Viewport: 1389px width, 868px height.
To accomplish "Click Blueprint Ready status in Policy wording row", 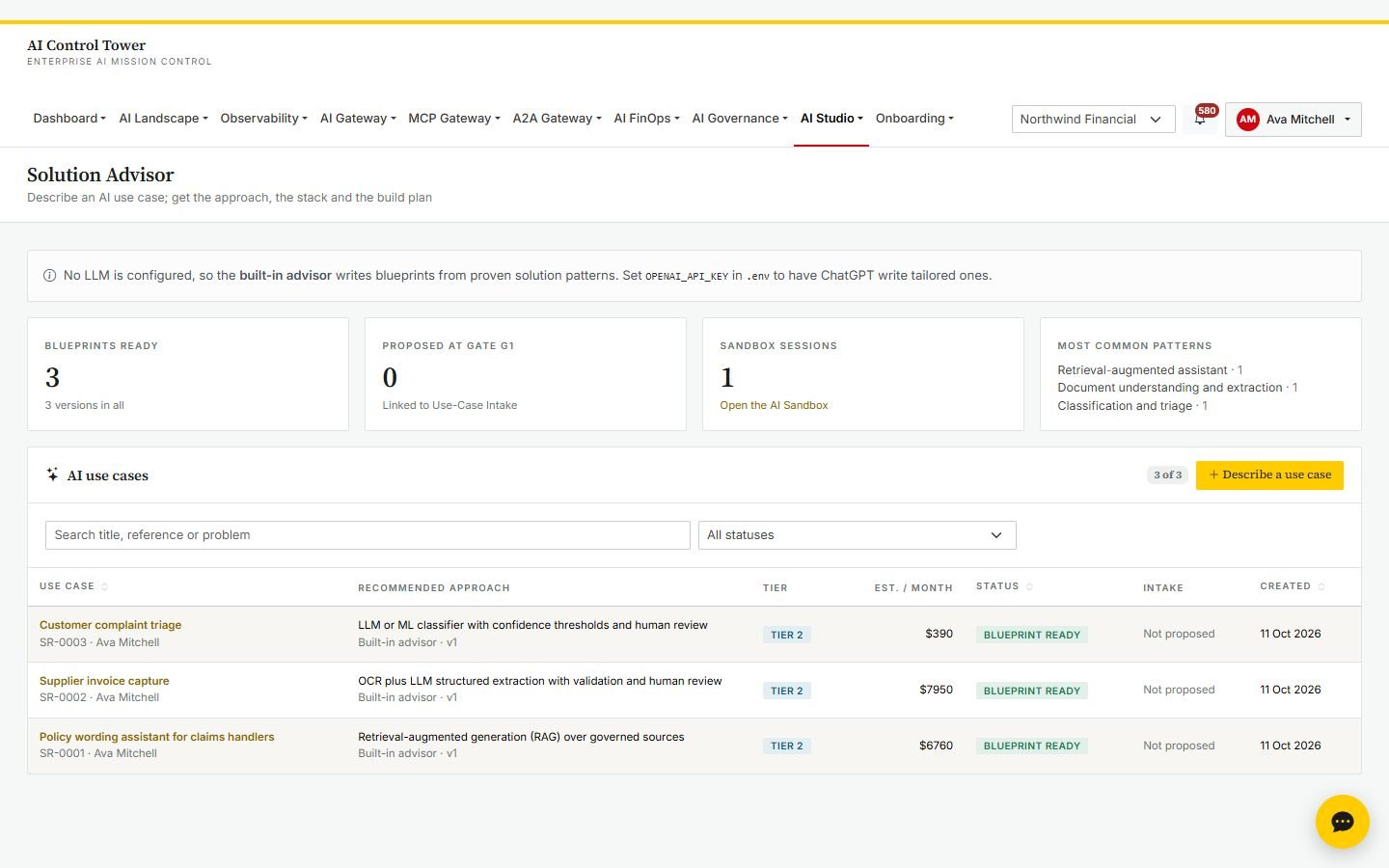I will point(1031,746).
